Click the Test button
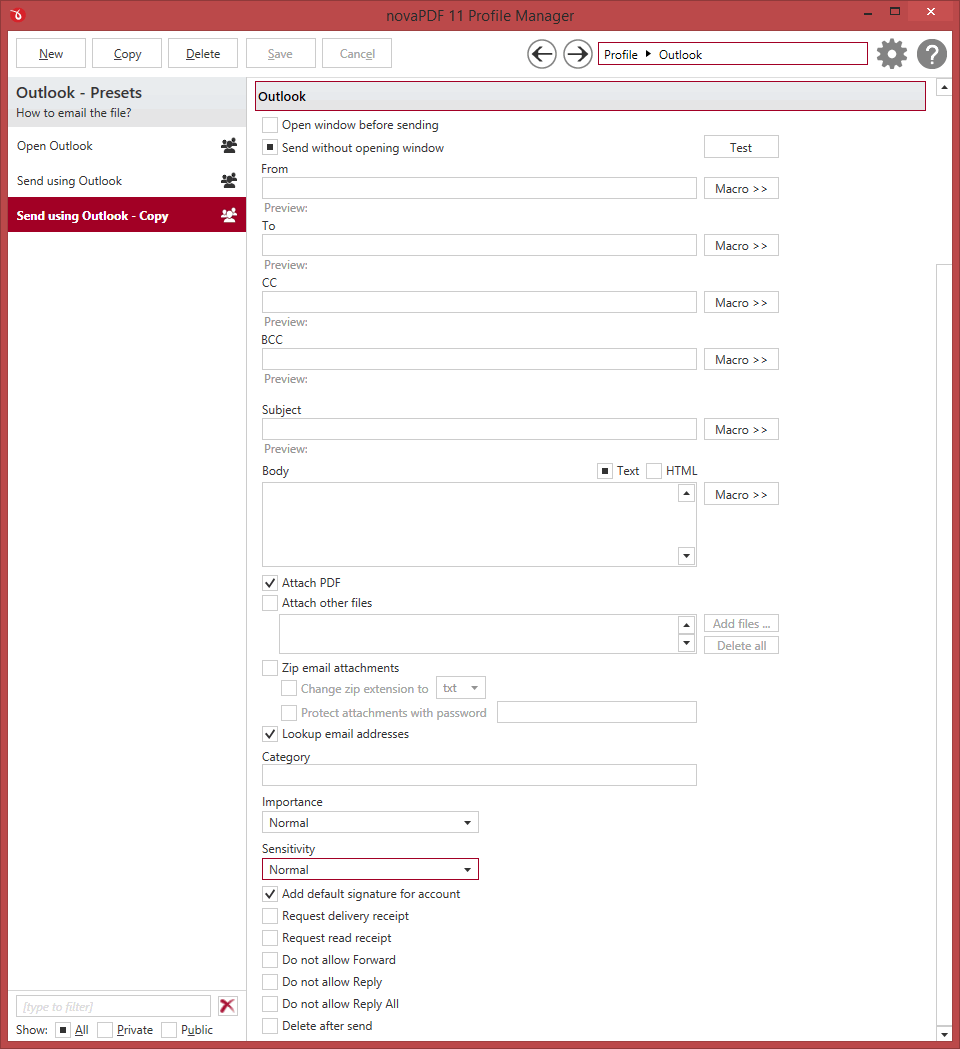This screenshot has width=960, height=1049. click(741, 147)
